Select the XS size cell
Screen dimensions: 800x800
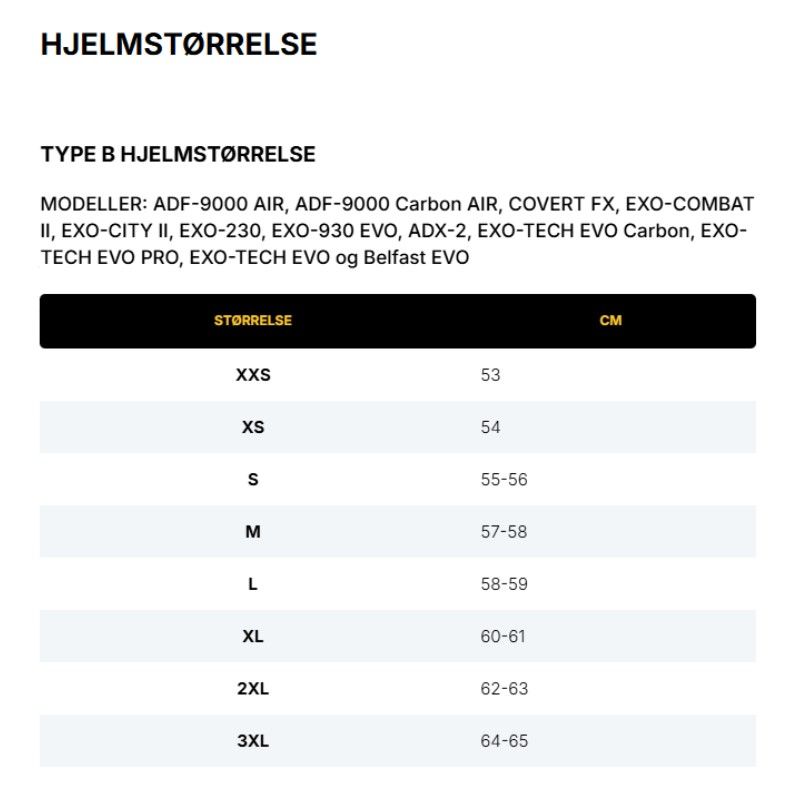tap(253, 428)
